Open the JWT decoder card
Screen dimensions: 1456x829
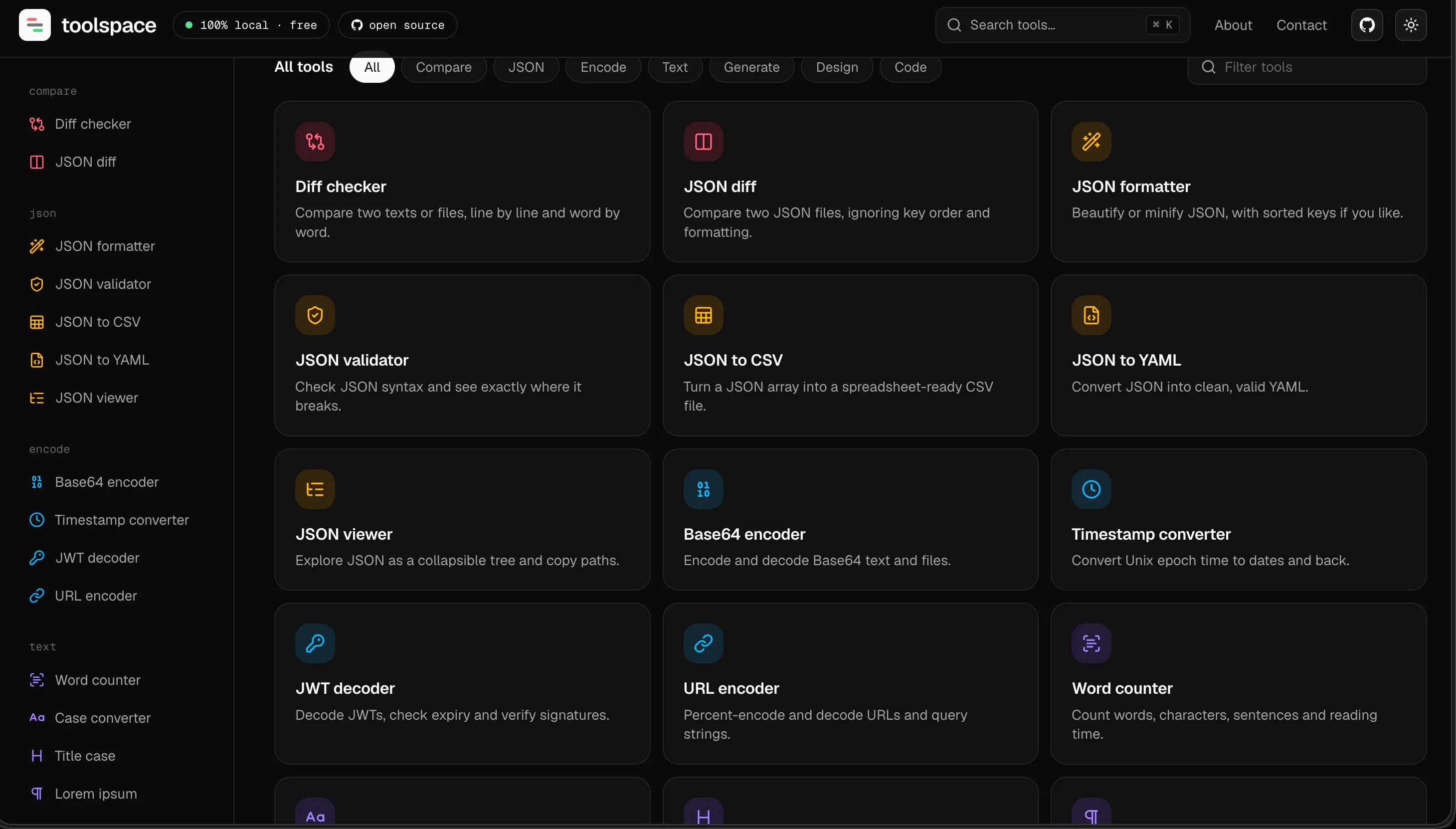click(462, 683)
